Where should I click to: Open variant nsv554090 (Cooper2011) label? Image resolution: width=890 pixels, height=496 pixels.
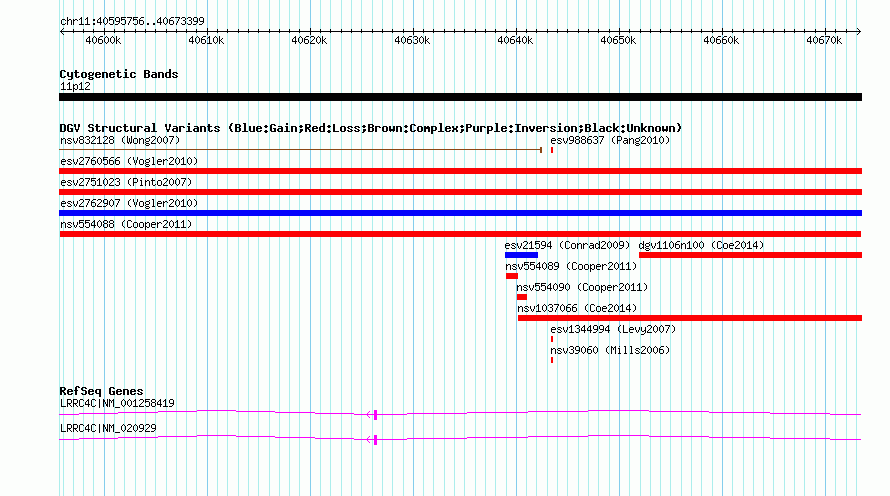(x=582, y=287)
